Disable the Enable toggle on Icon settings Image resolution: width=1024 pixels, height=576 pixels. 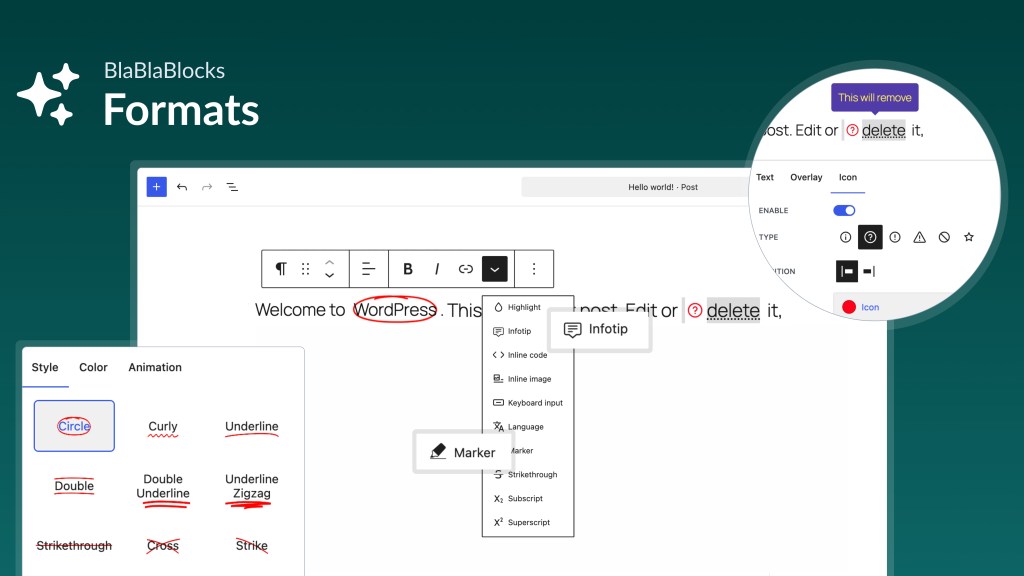click(x=844, y=210)
